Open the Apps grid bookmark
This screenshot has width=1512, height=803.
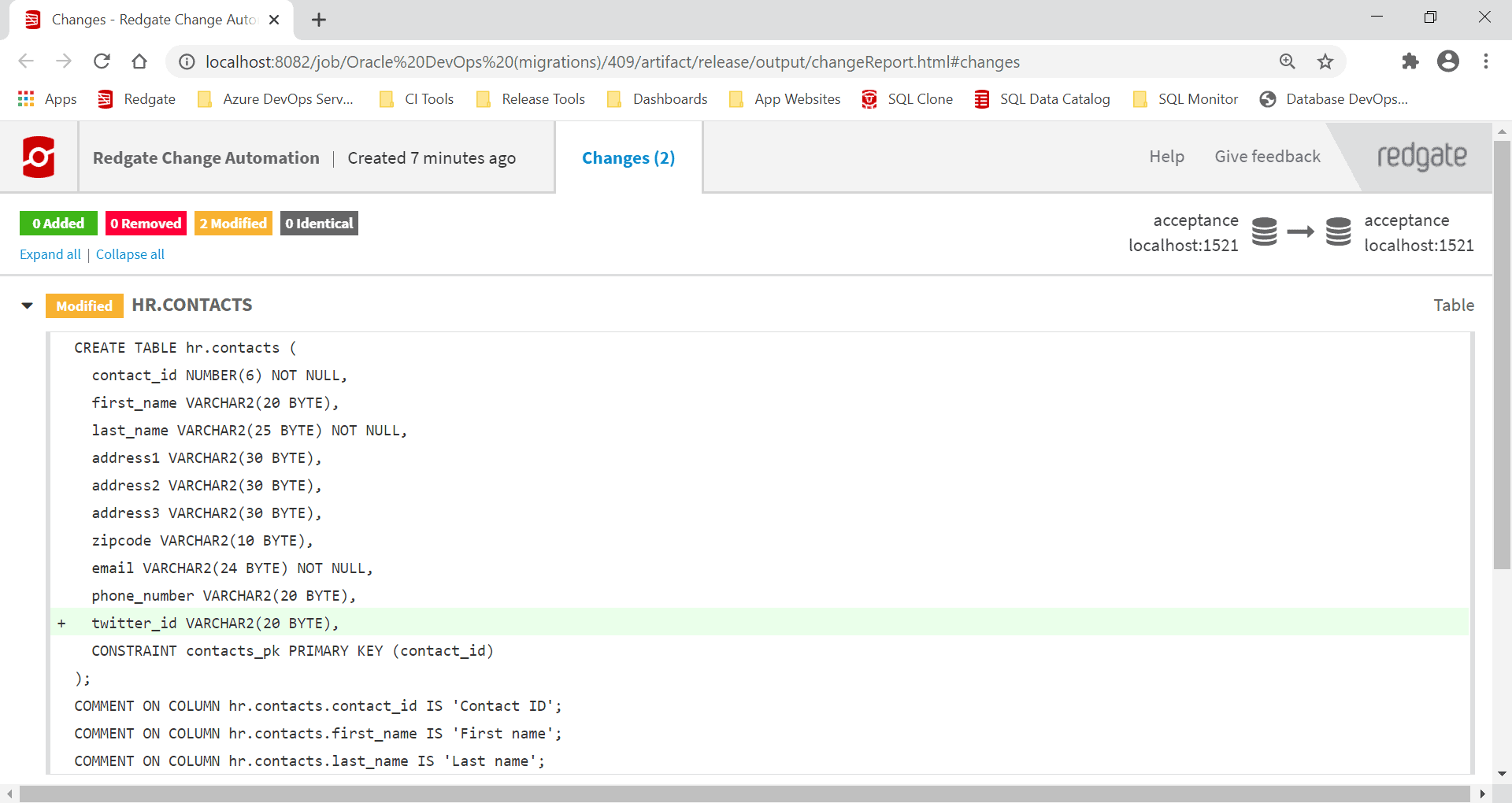tap(47, 99)
